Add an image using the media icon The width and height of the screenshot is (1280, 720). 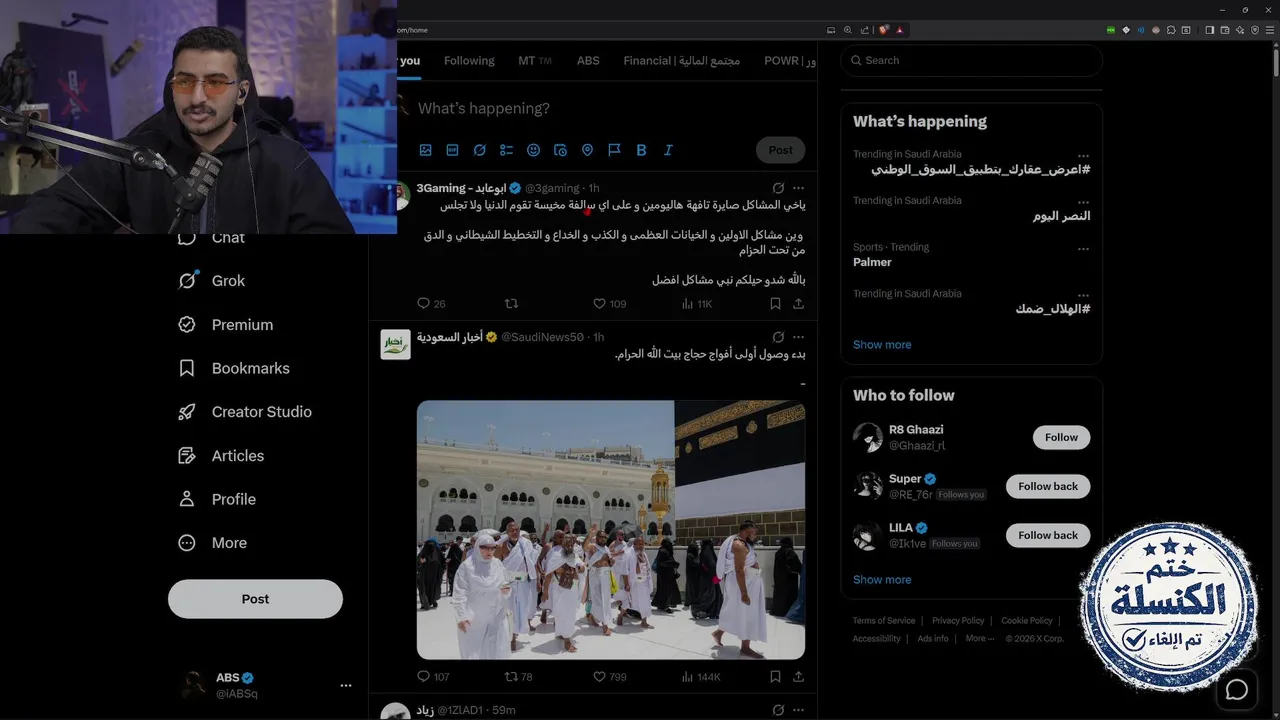[x=425, y=150]
